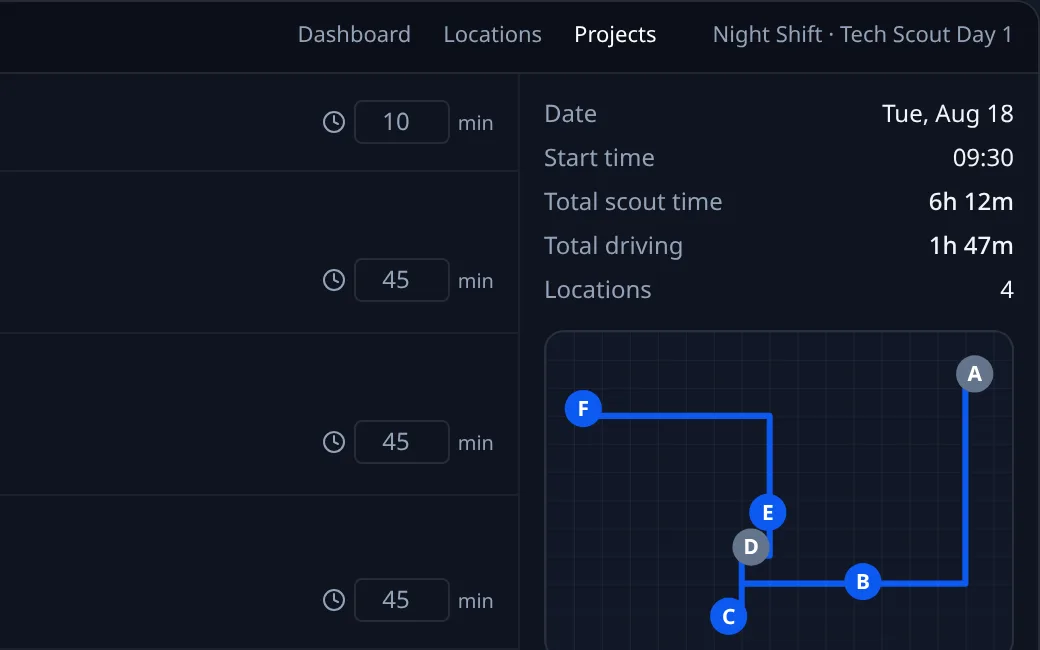Focus the duration field showing 10
Viewport: 1040px width, 650px height.
click(x=402, y=122)
